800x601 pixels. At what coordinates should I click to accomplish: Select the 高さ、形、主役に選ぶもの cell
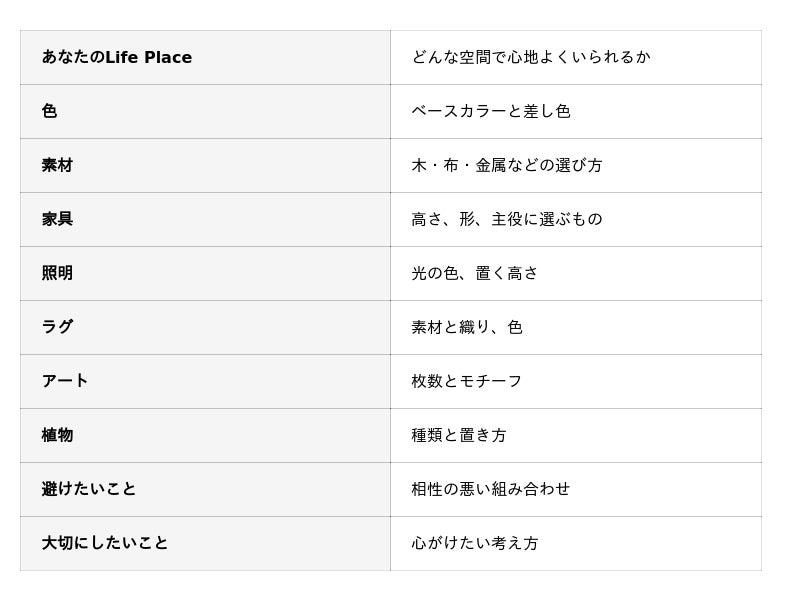tap(576, 220)
